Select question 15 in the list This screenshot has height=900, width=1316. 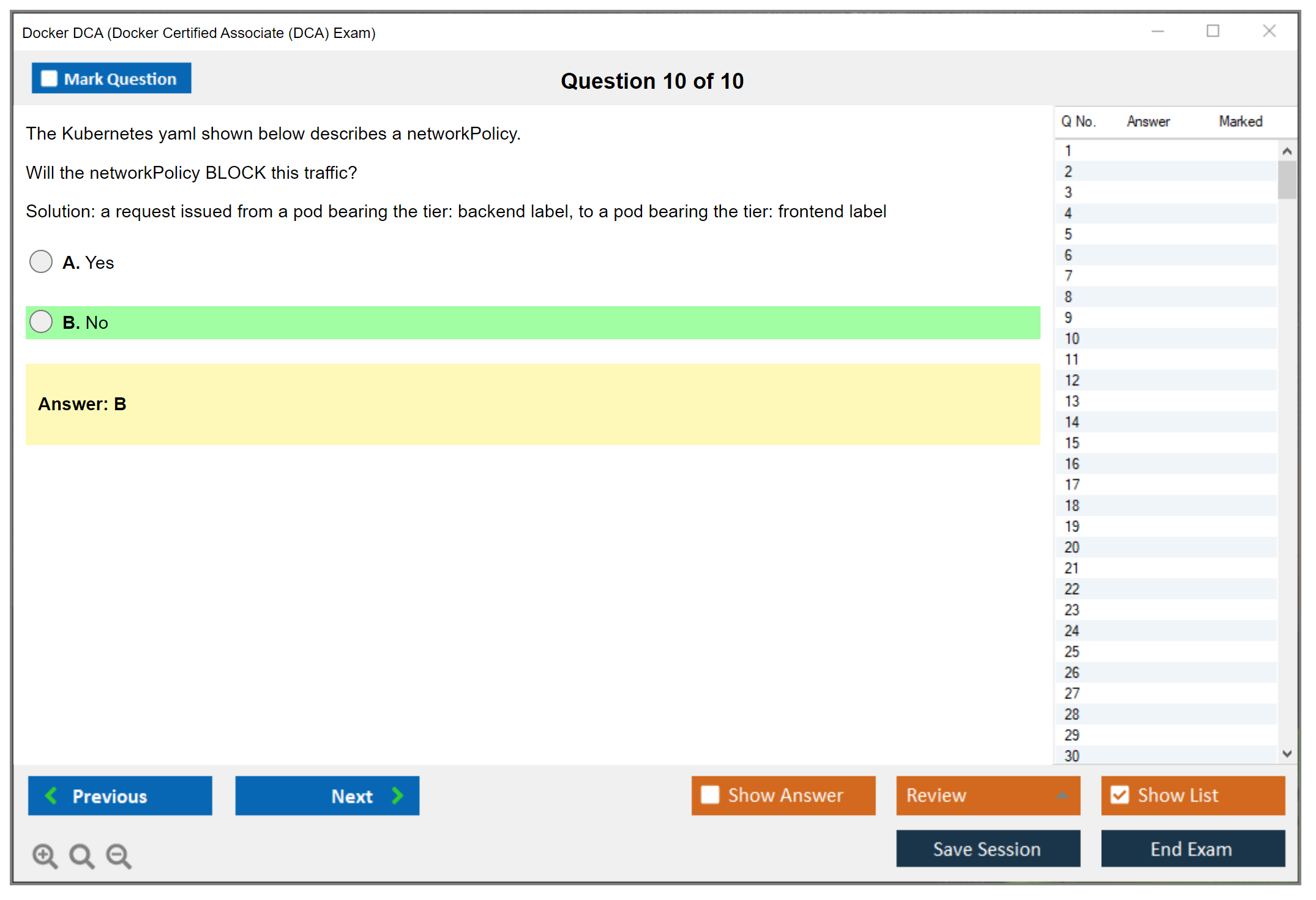(1072, 443)
